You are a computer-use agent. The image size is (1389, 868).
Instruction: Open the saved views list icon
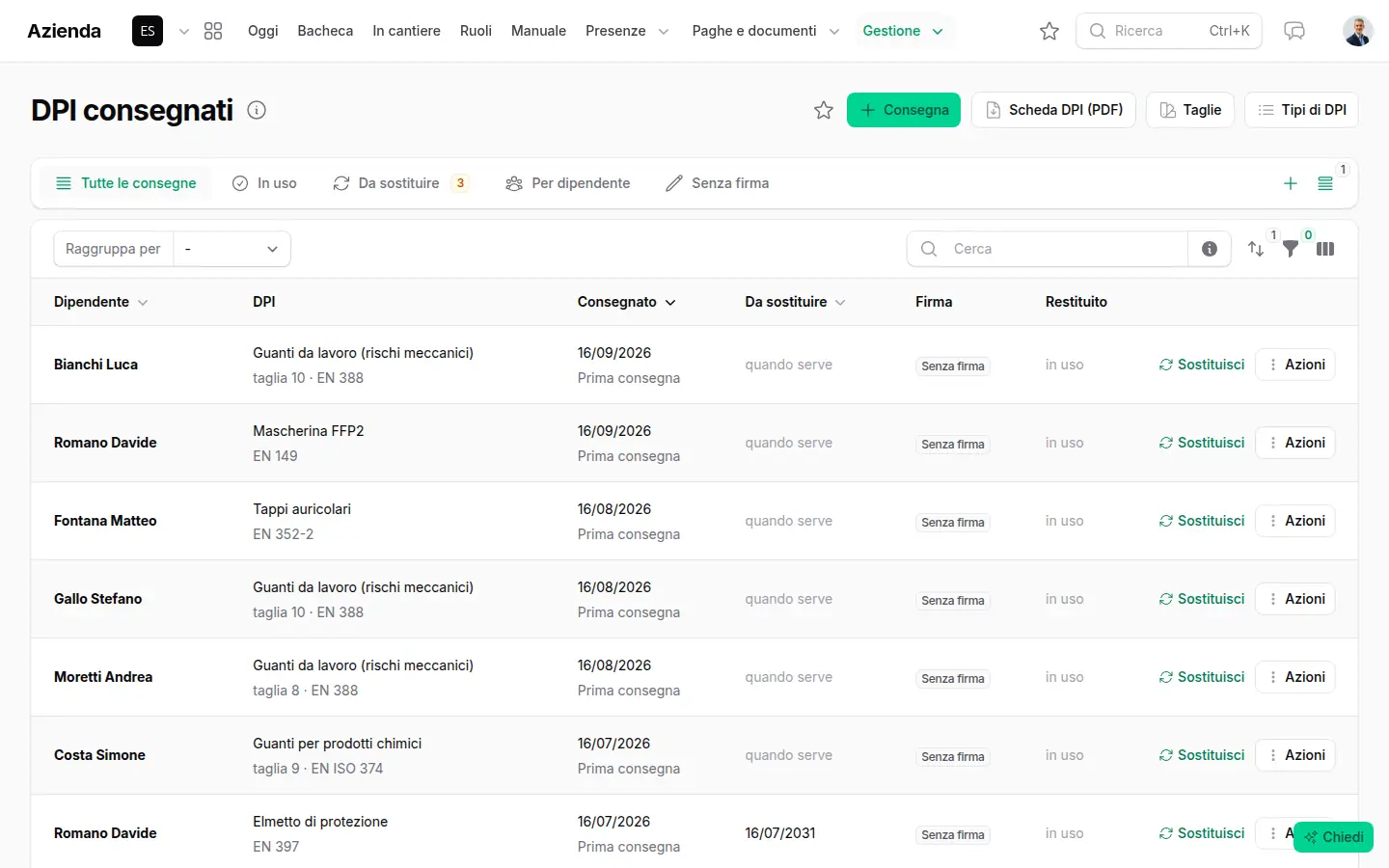click(x=1325, y=183)
